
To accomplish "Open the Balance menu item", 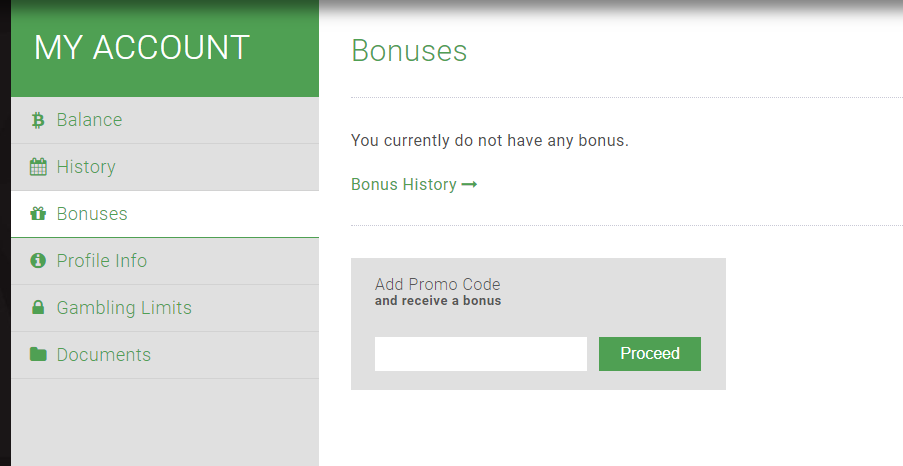I will pyautogui.click(x=165, y=120).
